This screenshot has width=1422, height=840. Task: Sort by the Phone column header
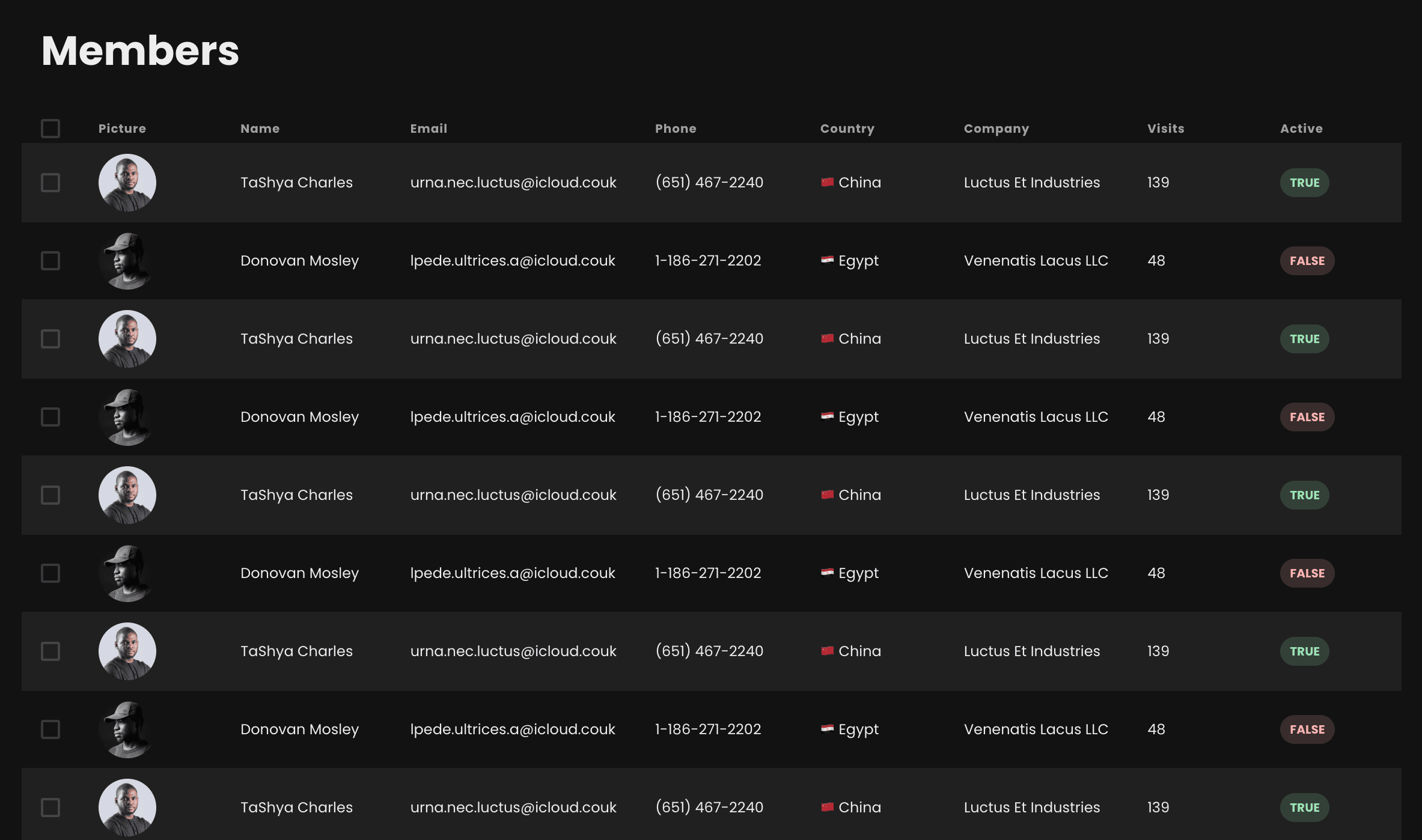pos(676,129)
